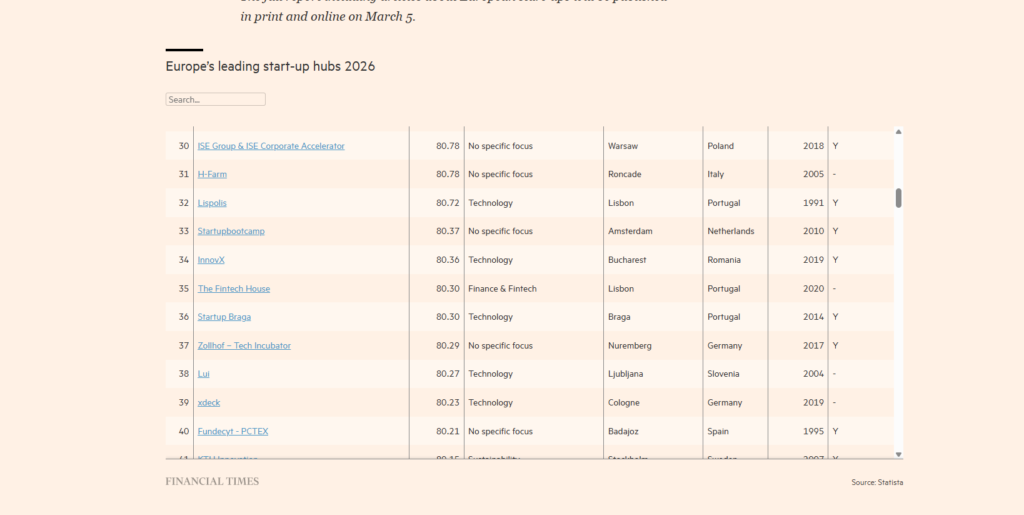Click the Startup Braga link
The width and height of the screenshot is (1024, 515).
coord(224,317)
